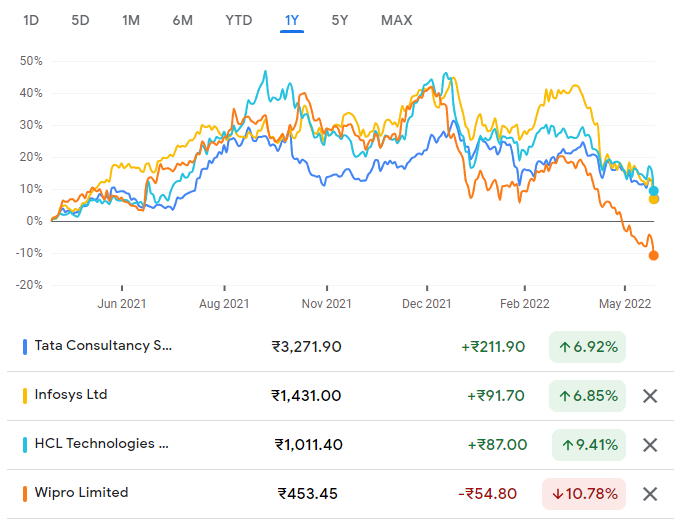Click the 6.85% gain badge
Screen dimensions: 679x523
pos(587,396)
